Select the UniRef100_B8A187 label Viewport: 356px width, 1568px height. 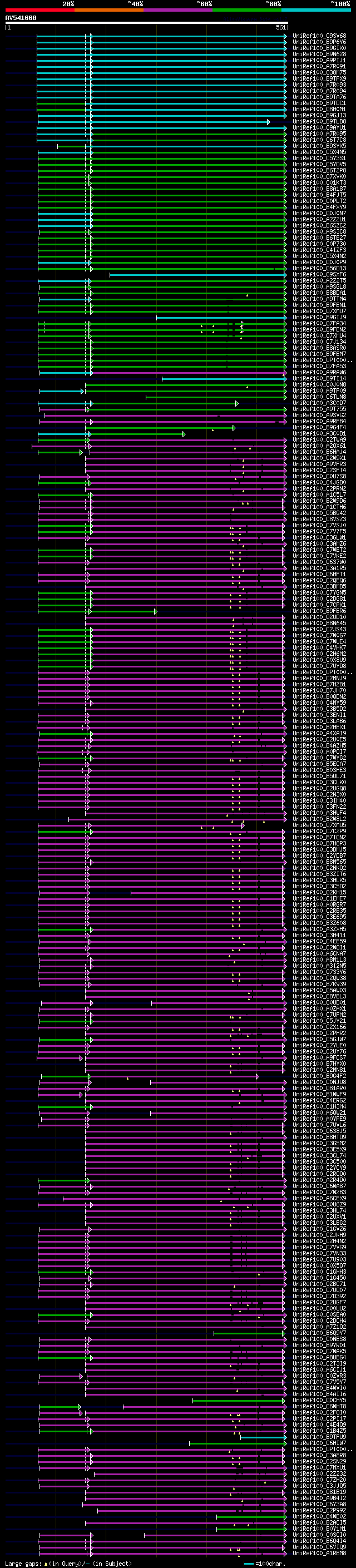(319, 189)
